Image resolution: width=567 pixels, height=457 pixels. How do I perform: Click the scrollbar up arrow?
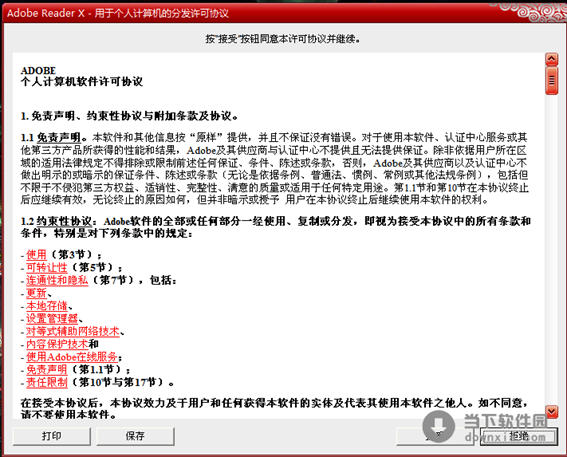[x=551, y=60]
